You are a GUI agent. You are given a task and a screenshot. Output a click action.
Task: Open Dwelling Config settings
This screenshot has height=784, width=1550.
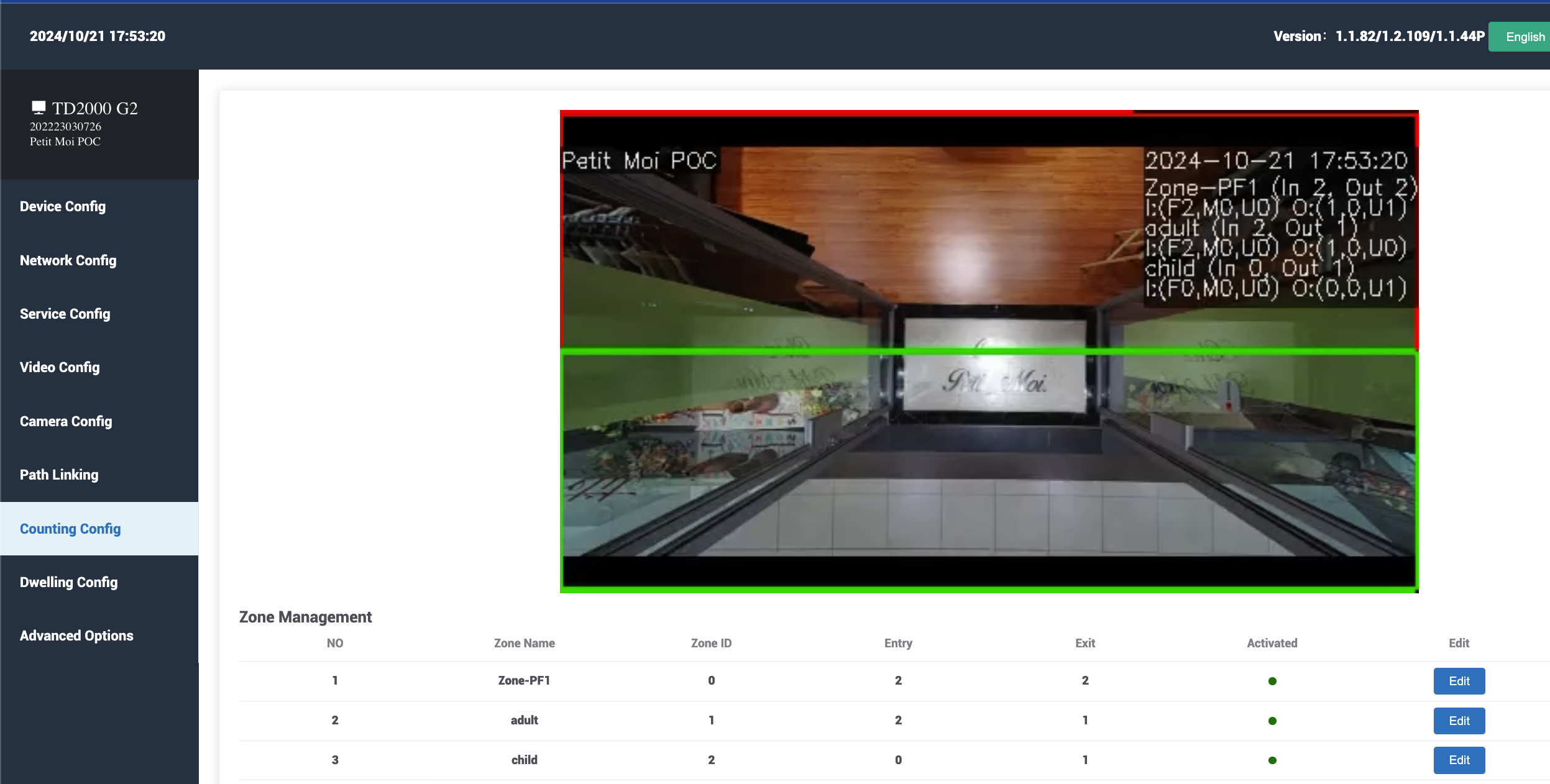pos(68,582)
